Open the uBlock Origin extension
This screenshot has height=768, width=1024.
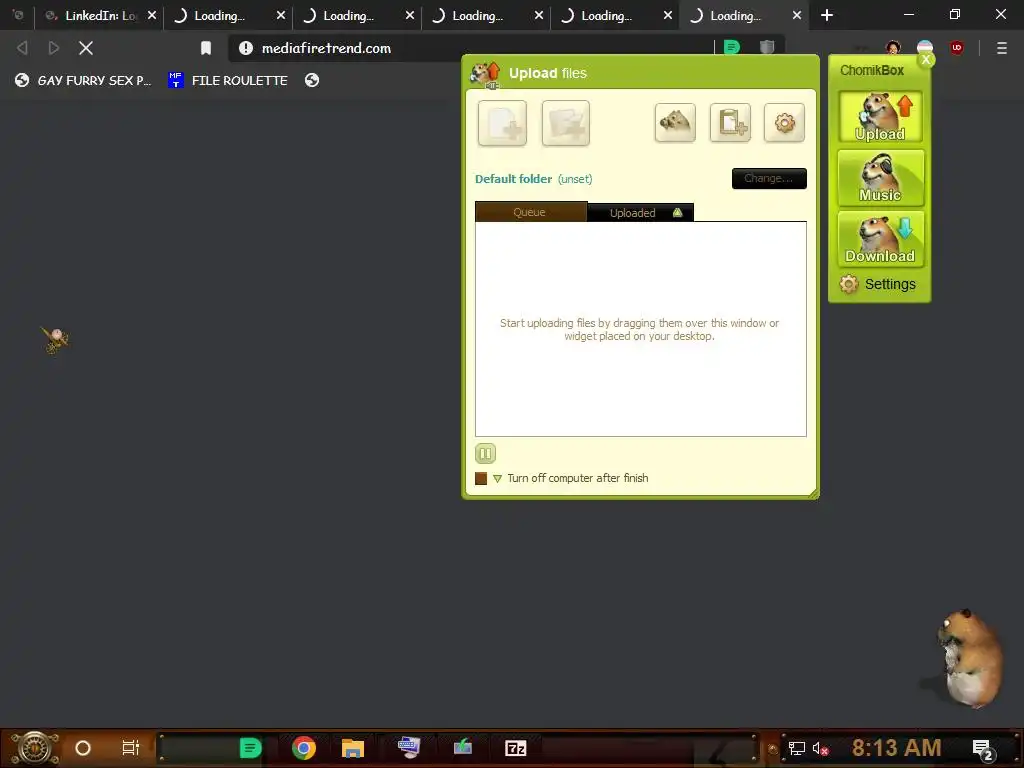[x=957, y=48]
